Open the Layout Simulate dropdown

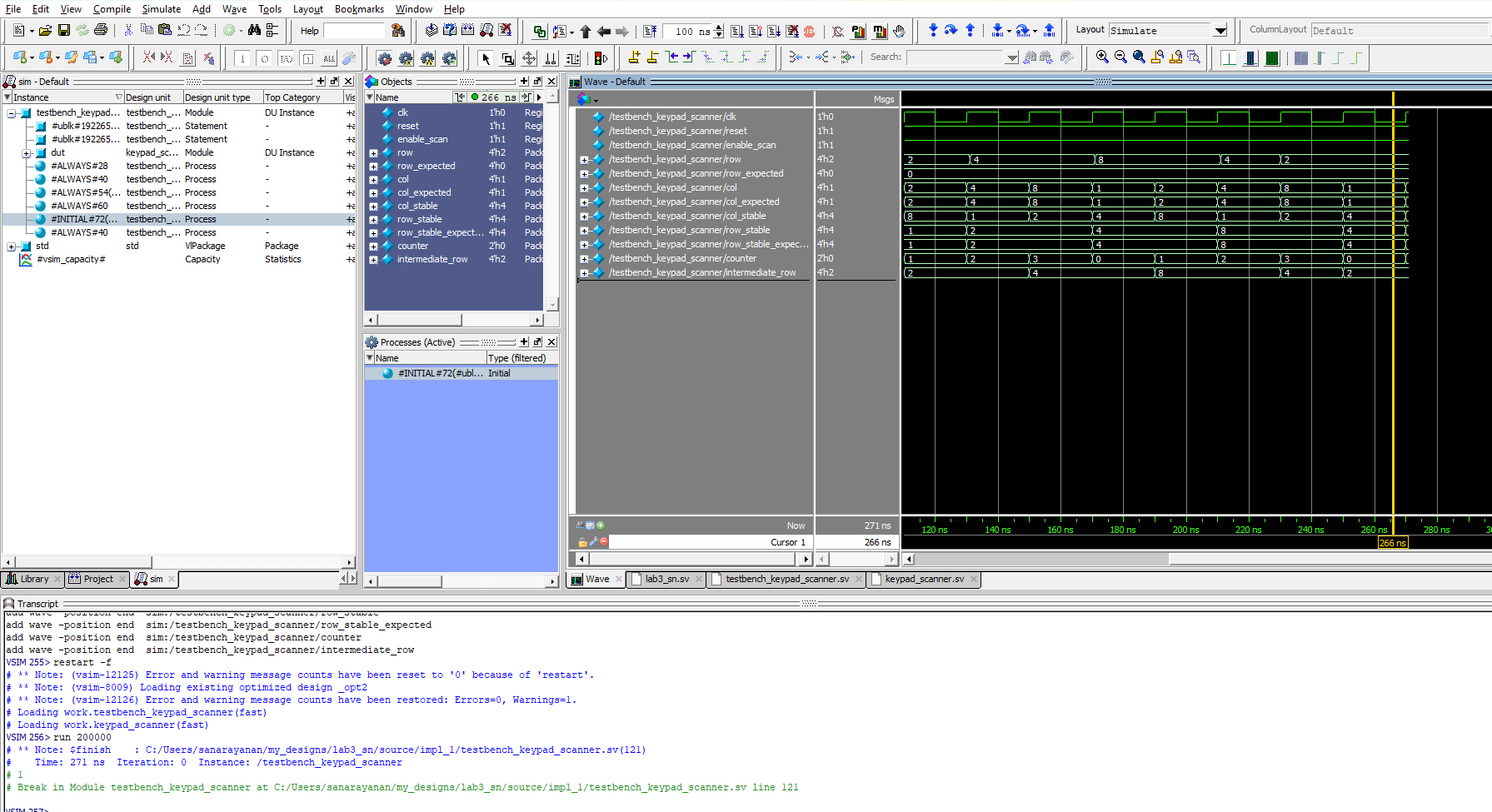click(x=1220, y=31)
